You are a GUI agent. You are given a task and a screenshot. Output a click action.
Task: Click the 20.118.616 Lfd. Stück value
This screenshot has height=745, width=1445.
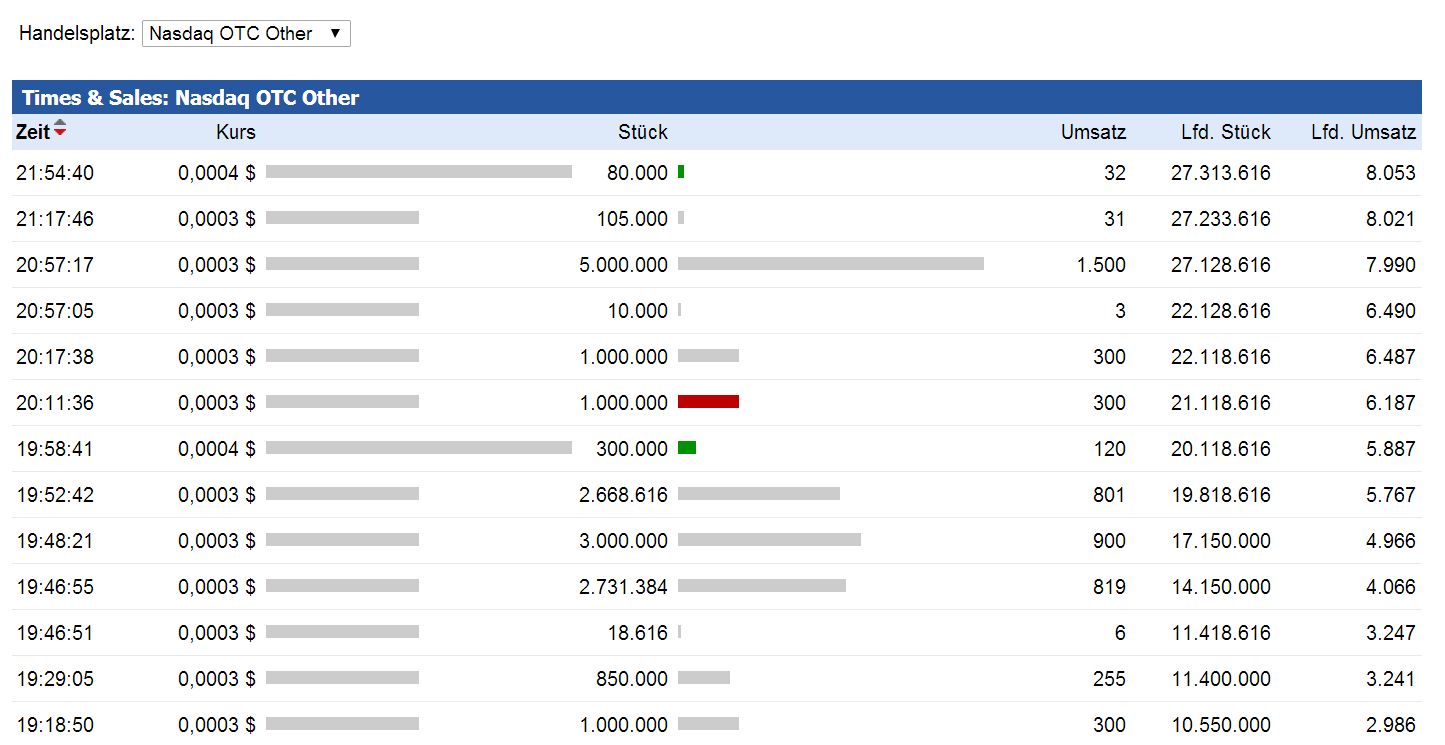tap(1221, 449)
